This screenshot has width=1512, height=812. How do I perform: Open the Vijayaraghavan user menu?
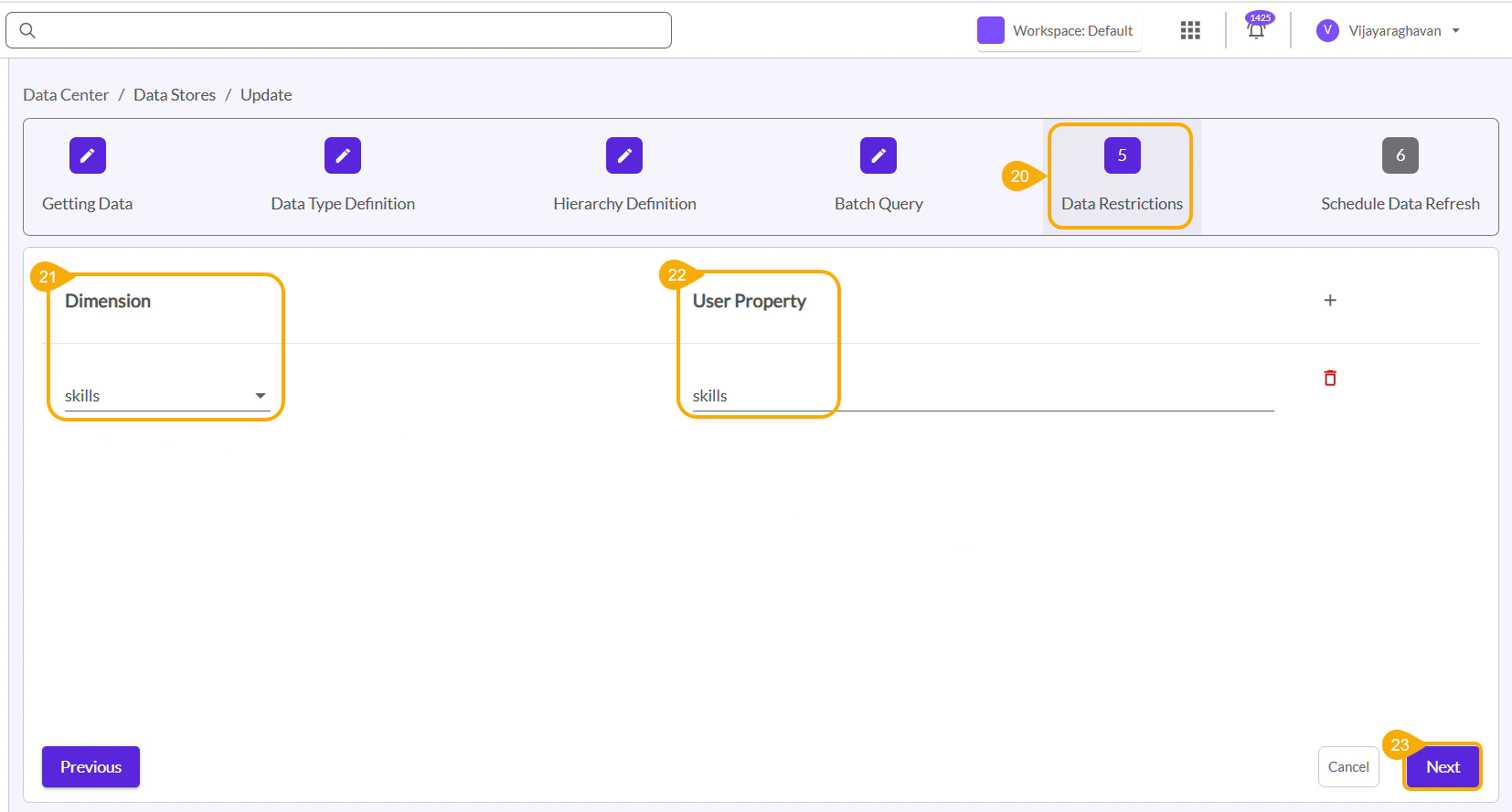pos(1388,31)
